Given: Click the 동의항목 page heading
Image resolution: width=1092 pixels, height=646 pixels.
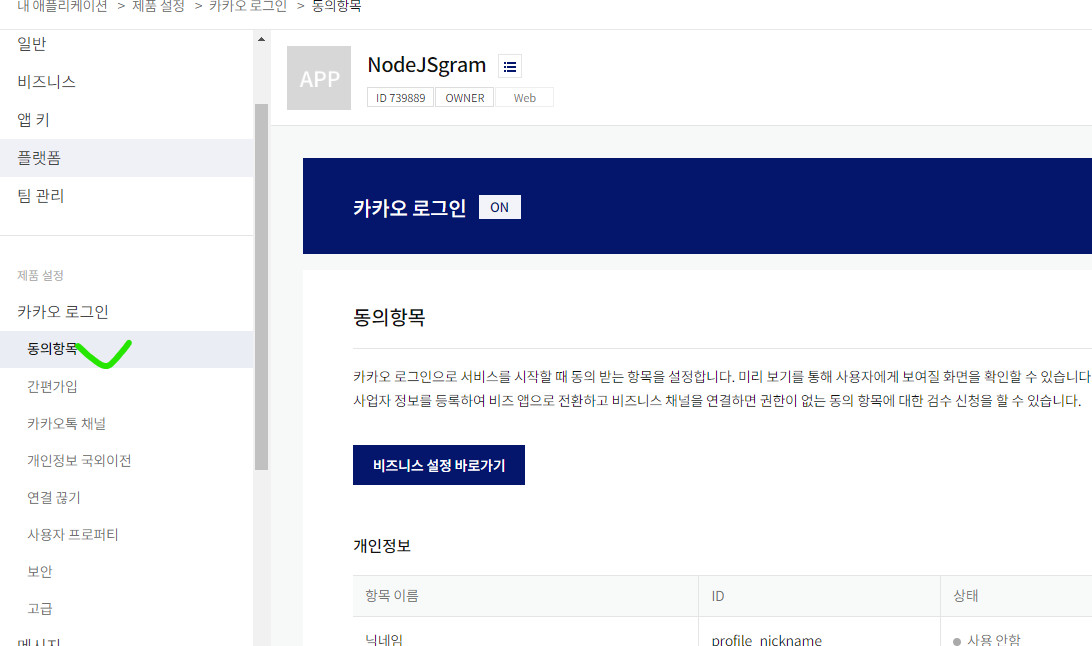Looking at the screenshot, I should click(x=389, y=317).
